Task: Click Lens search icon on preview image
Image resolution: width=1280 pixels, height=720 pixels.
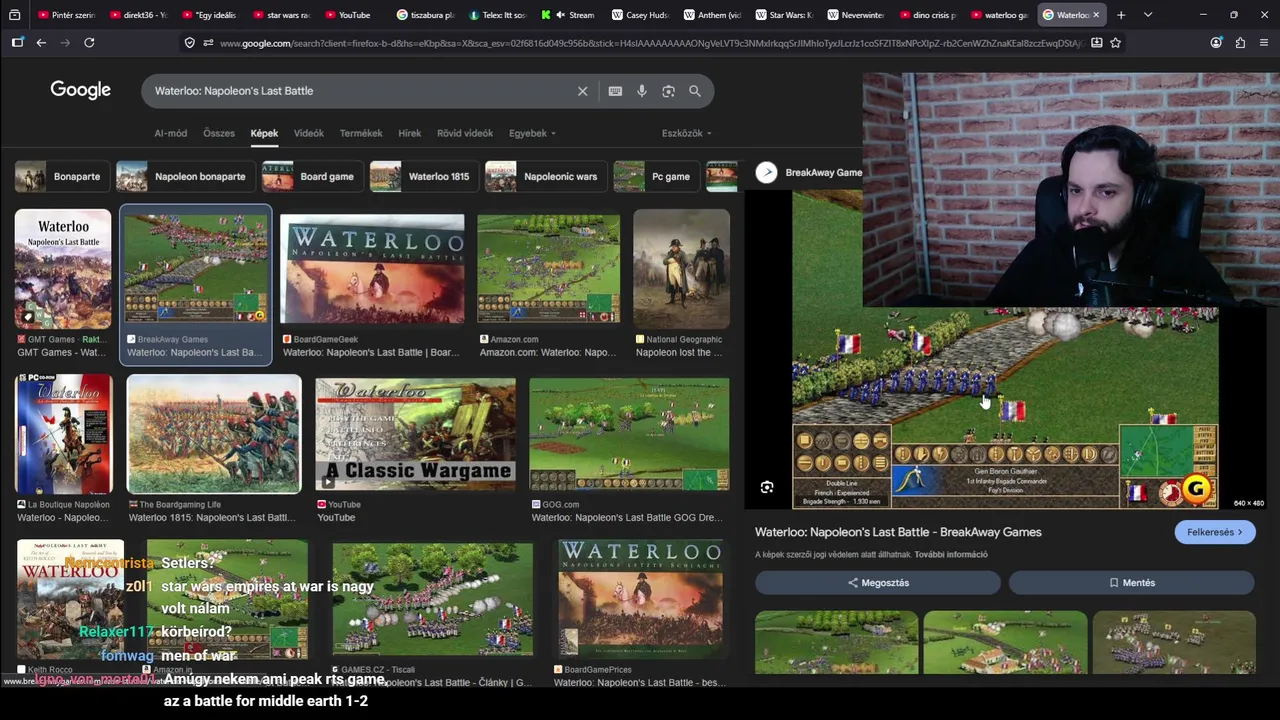Action: point(767,487)
